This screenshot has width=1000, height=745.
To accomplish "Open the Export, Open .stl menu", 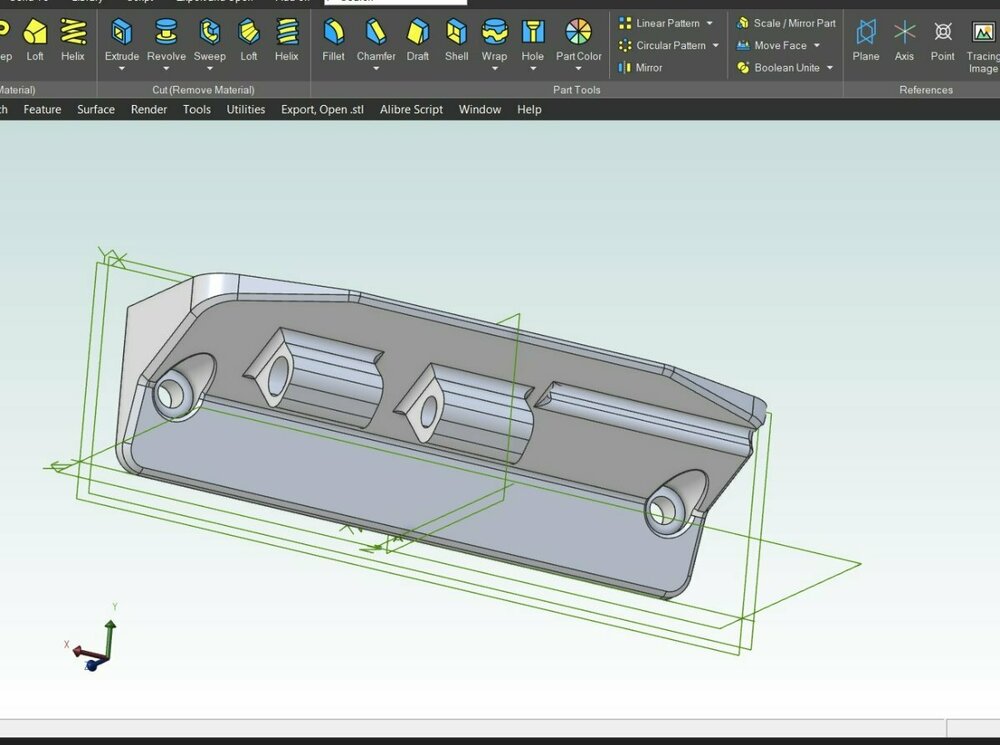I will click(x=322, y=109).
